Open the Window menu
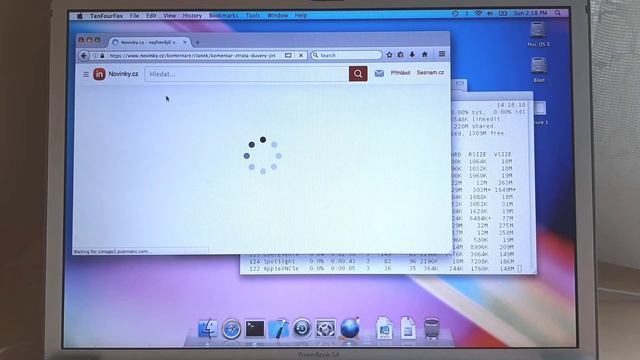 (x=278, y=15)
